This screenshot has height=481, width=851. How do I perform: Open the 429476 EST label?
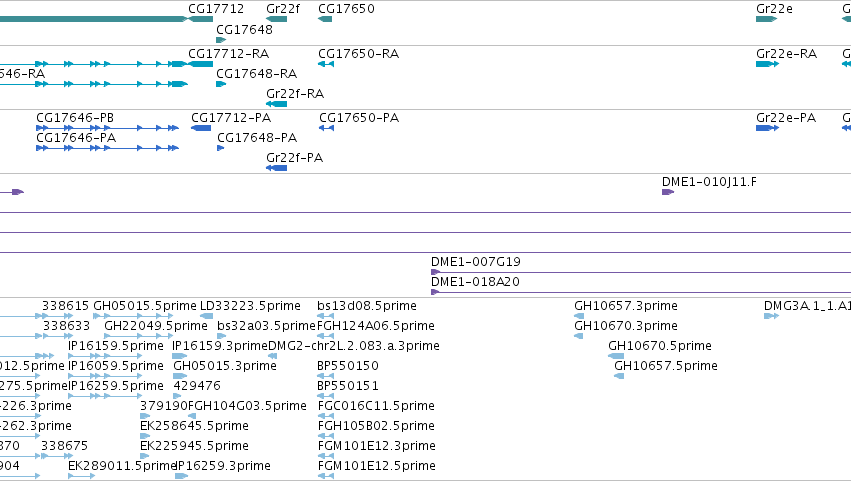(196, 386)
